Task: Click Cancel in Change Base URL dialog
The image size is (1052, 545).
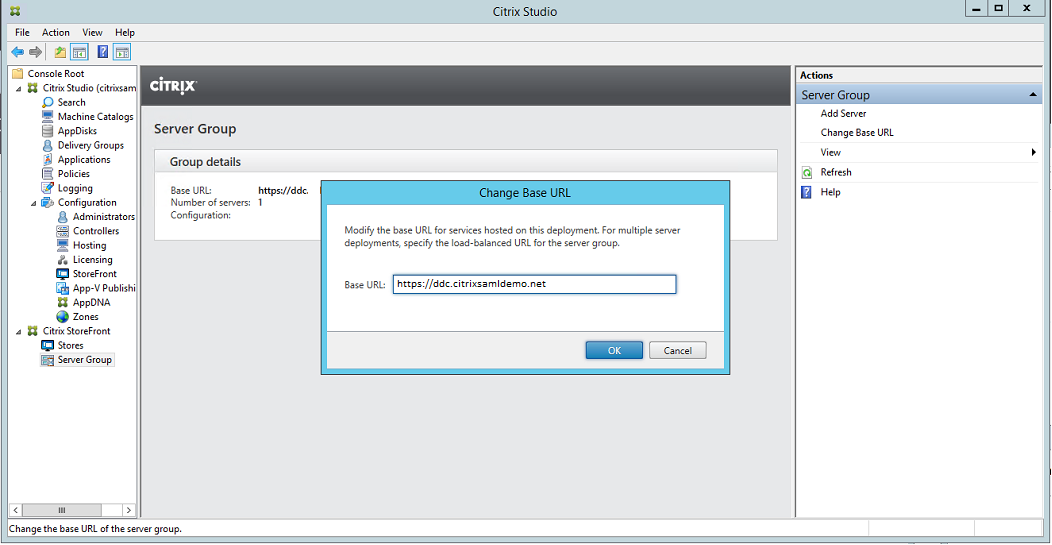Action: tap(678, 350)
